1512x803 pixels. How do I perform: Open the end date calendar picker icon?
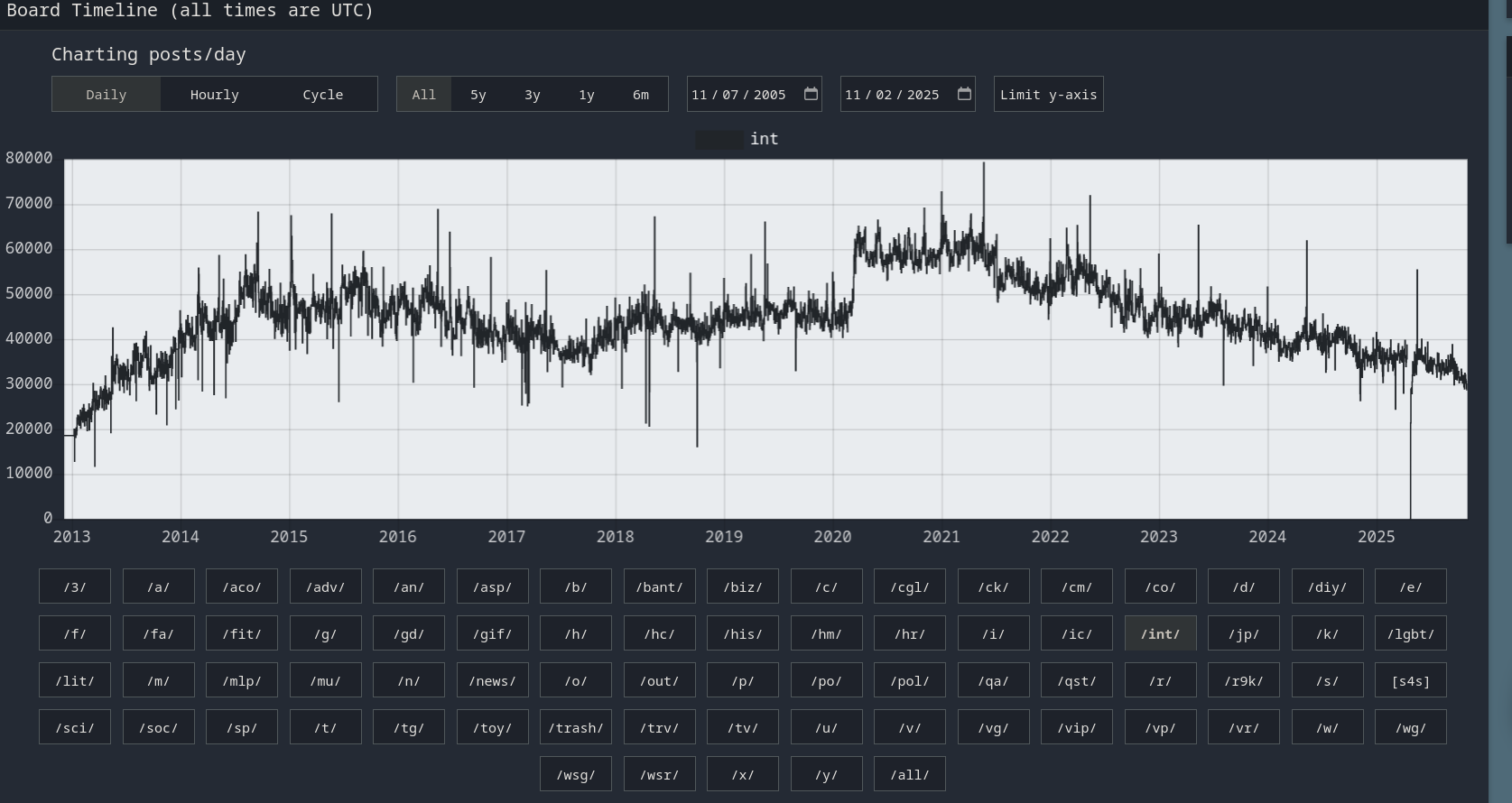coord(964,94)
